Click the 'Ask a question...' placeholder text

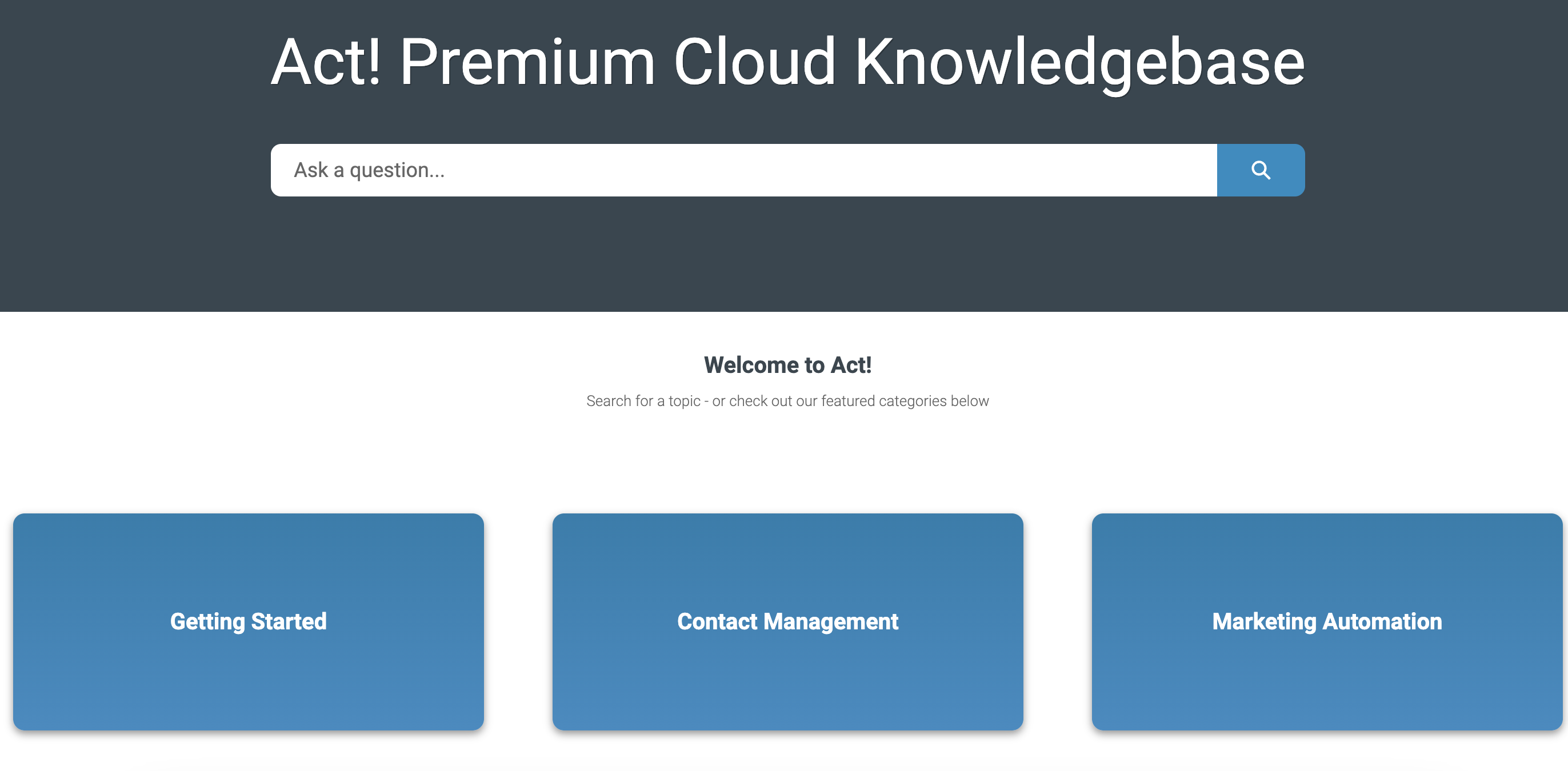tap(369, 170)
